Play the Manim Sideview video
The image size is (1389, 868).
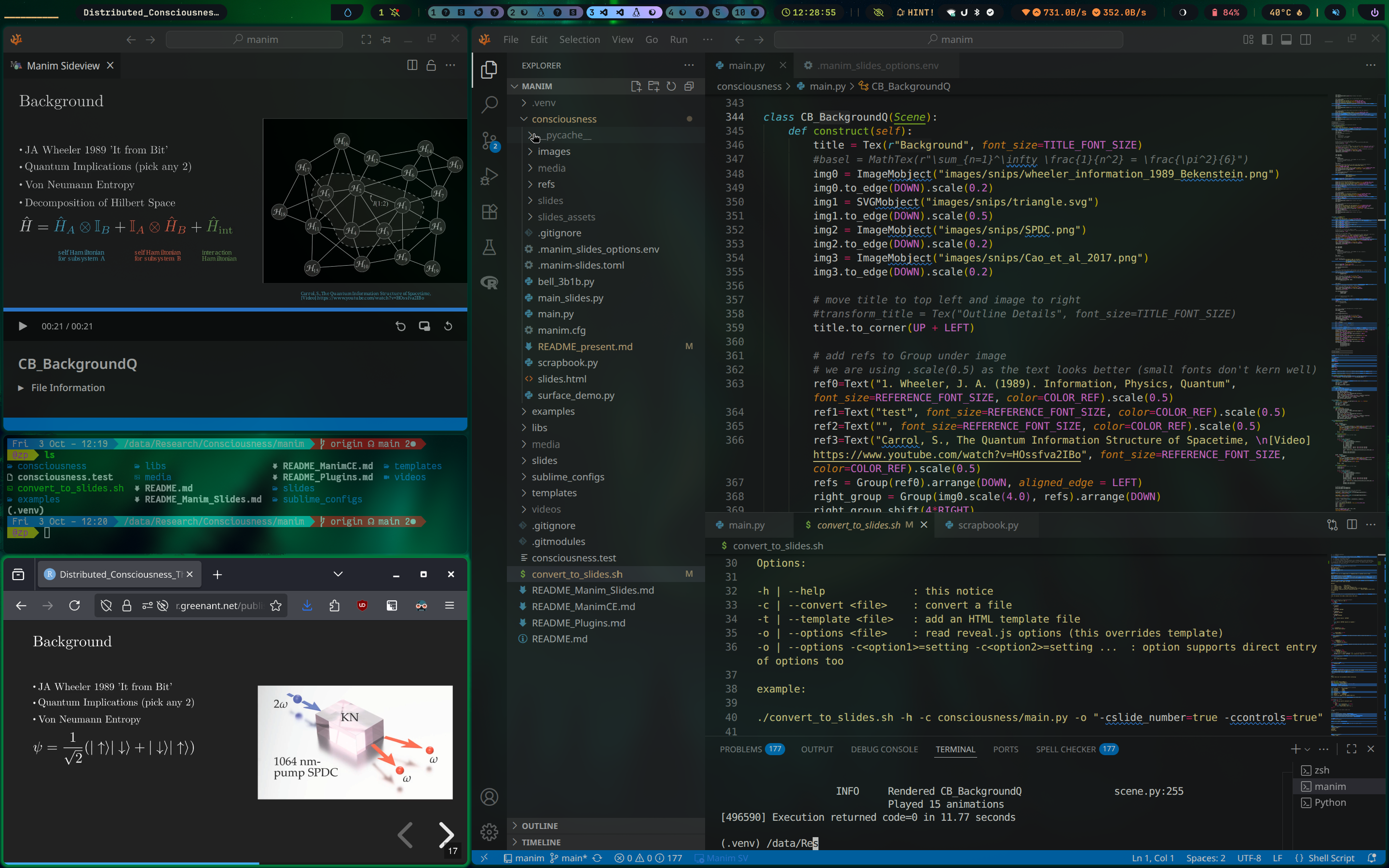[x=22, y=326]
